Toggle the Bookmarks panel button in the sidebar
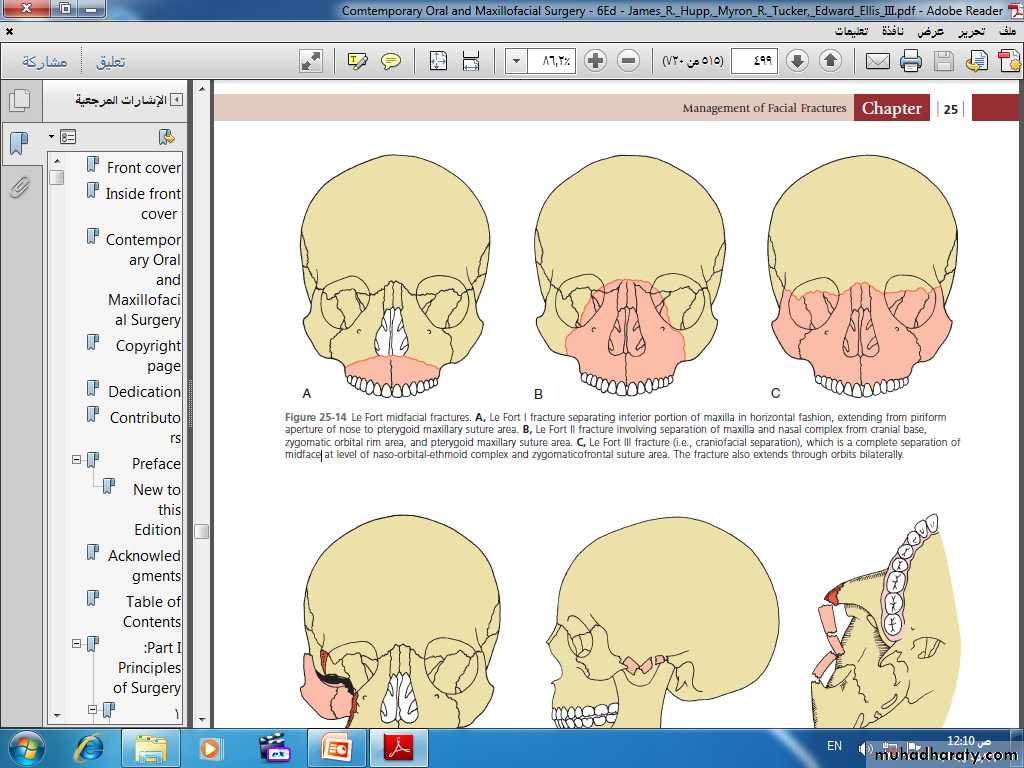The image size is (1024, 768). pos(19,143)
